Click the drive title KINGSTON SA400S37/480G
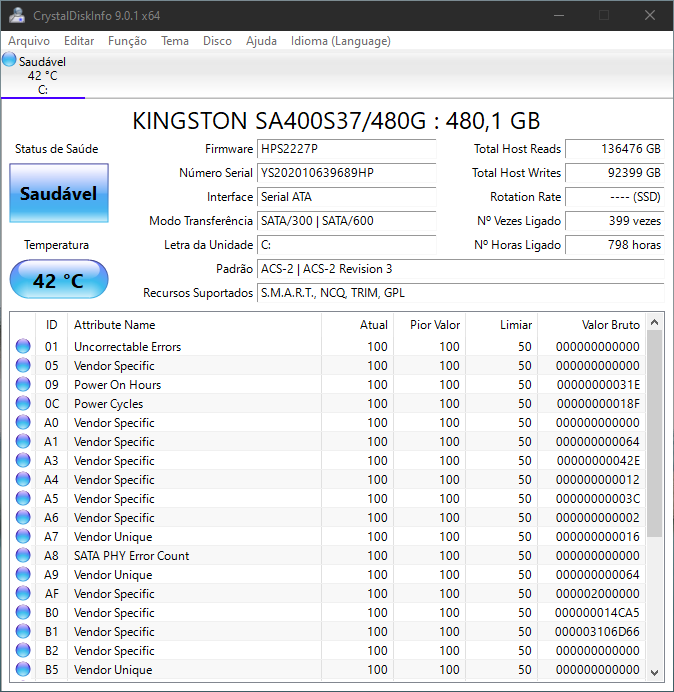Screen dimensions: 674x692 click(336, 121)
